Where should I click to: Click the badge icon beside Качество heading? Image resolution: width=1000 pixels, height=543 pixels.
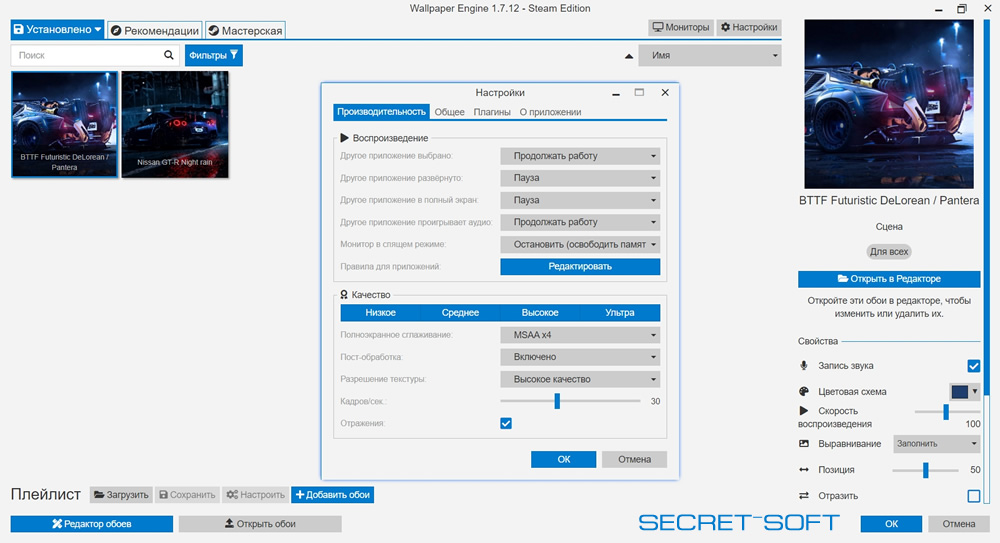click(344, 295)
